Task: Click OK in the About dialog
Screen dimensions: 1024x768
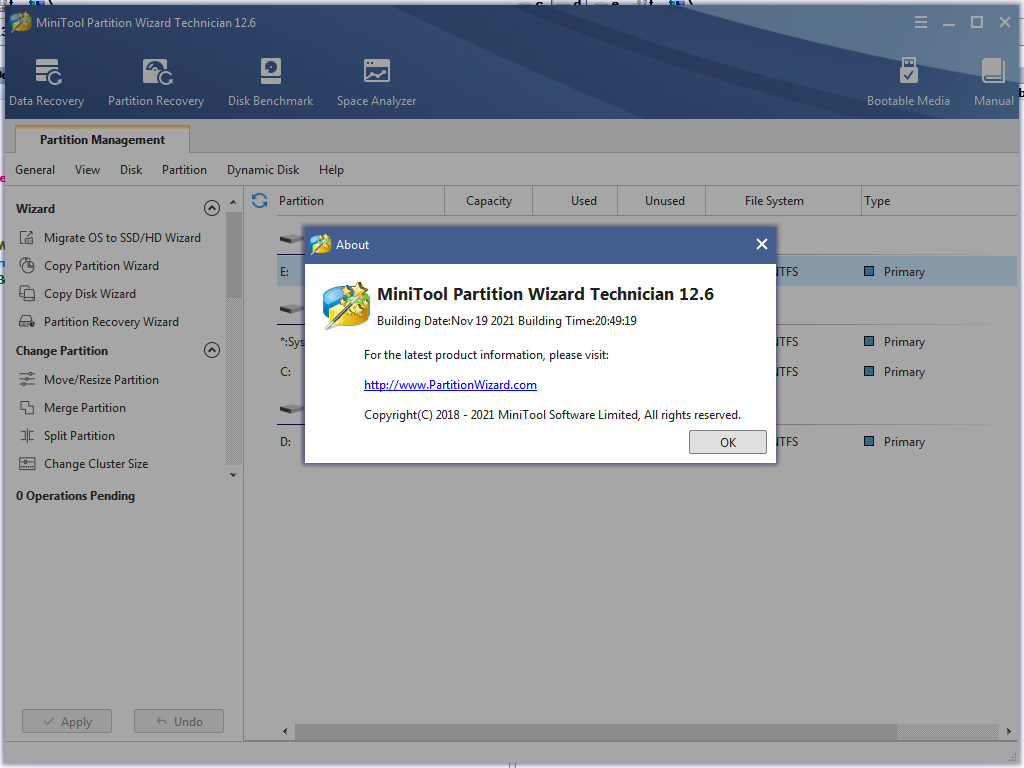Action: tap(728, 442)
